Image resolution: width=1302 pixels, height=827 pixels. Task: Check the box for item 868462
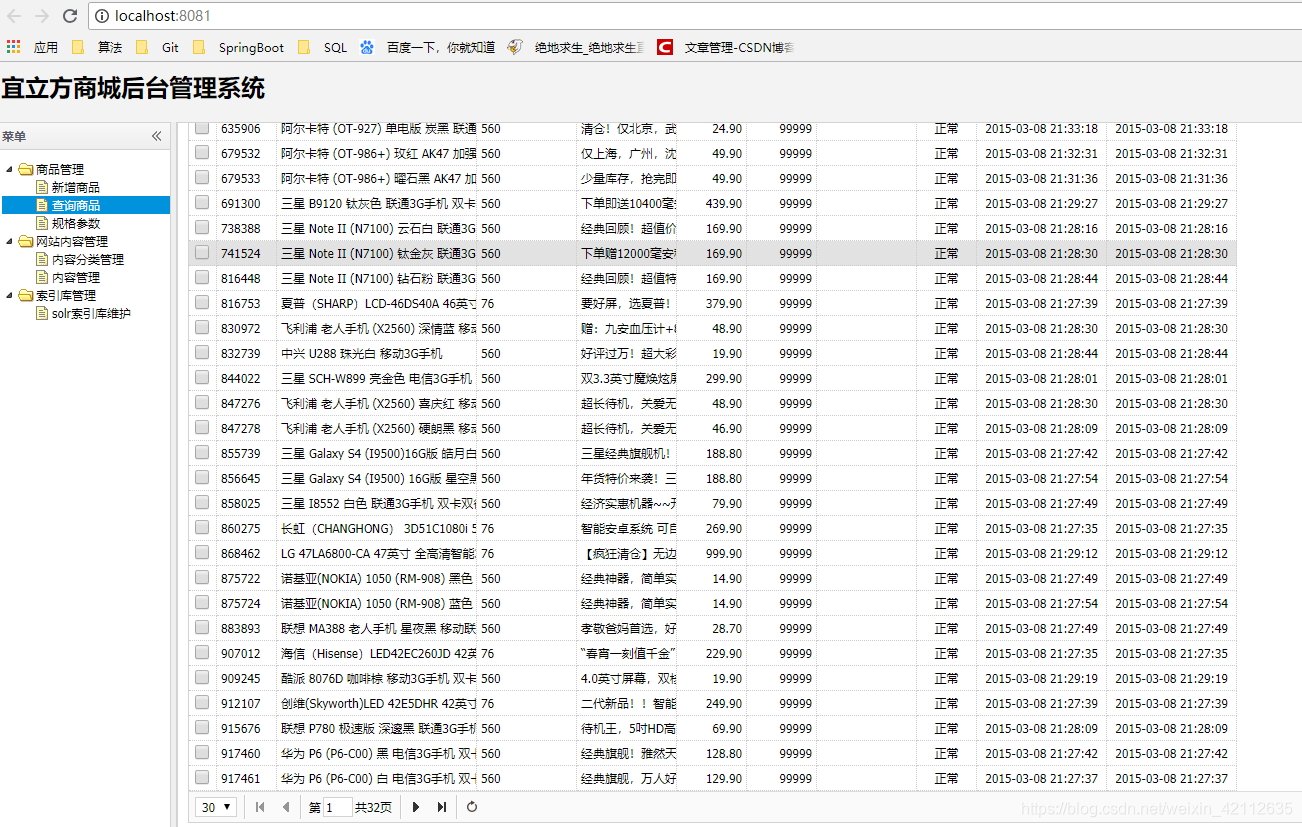point(202,552)
